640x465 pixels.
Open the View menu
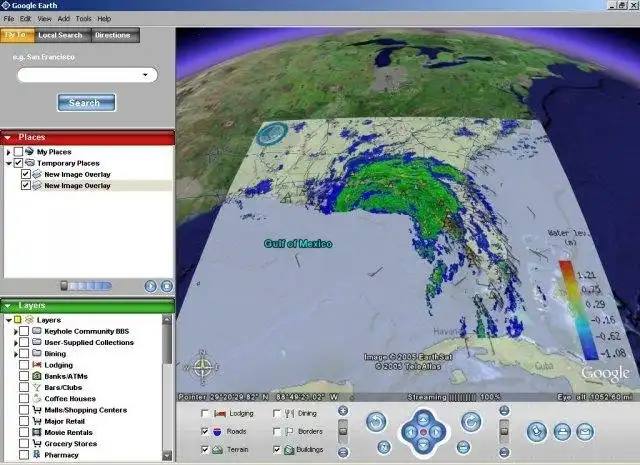(44, 19)
